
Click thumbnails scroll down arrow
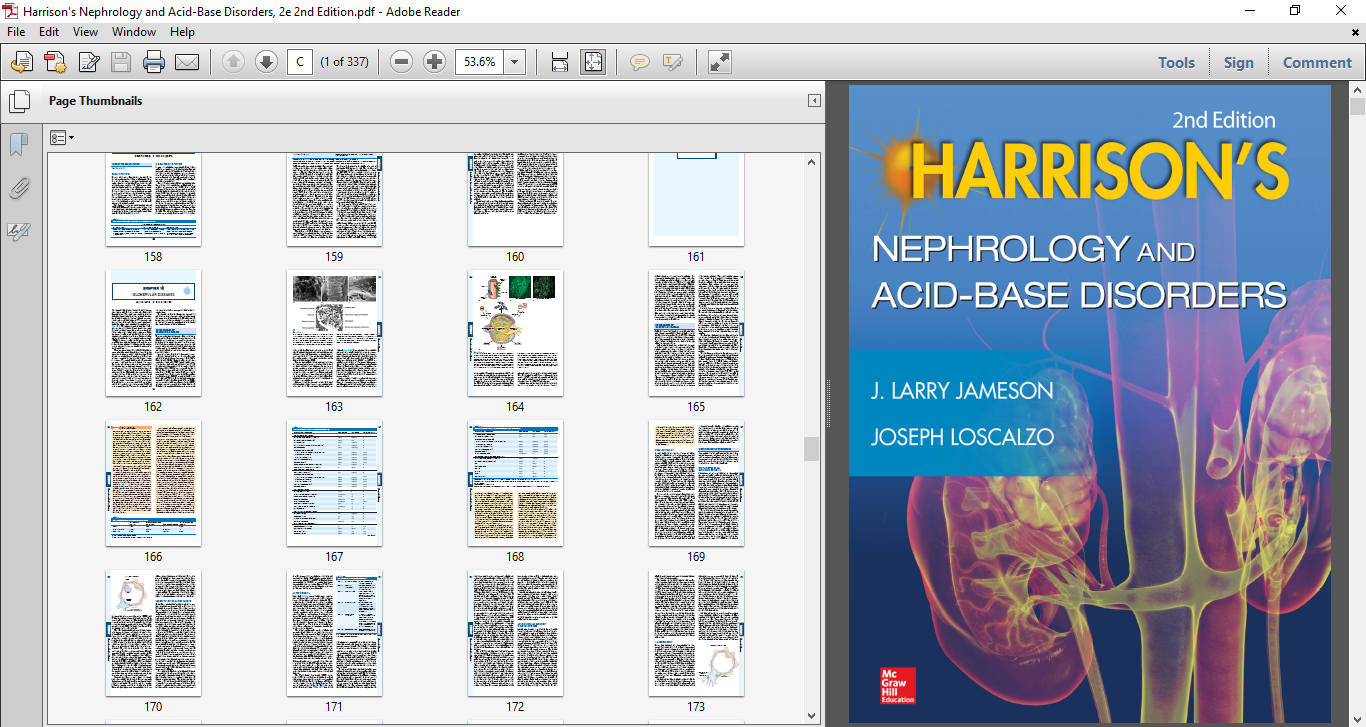click(x=811, y=715)
